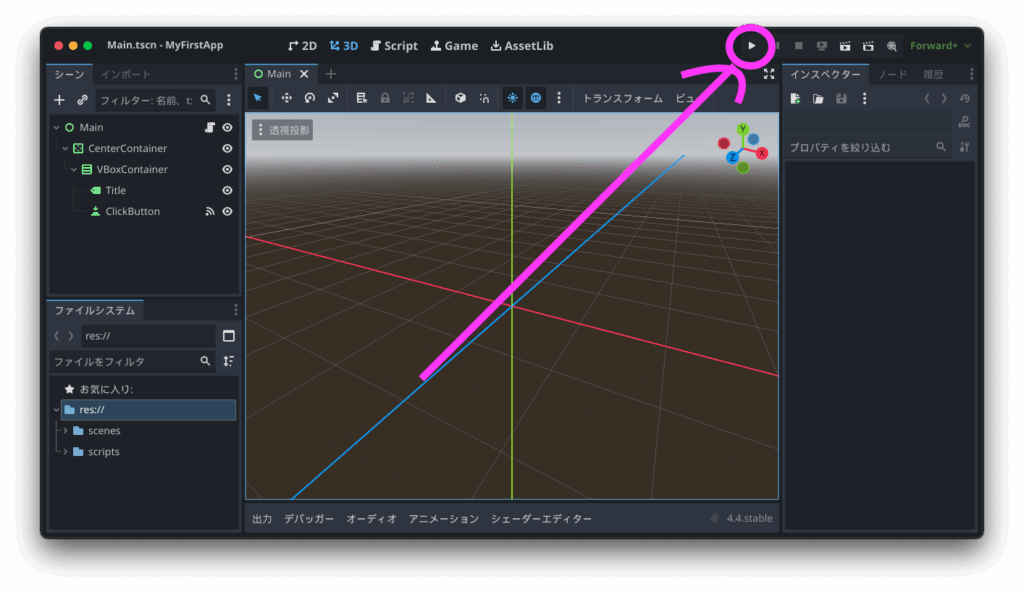Expand the scenes folder in FileSystem
Screen dimensions: 1024x592
[x=65, y=431]
